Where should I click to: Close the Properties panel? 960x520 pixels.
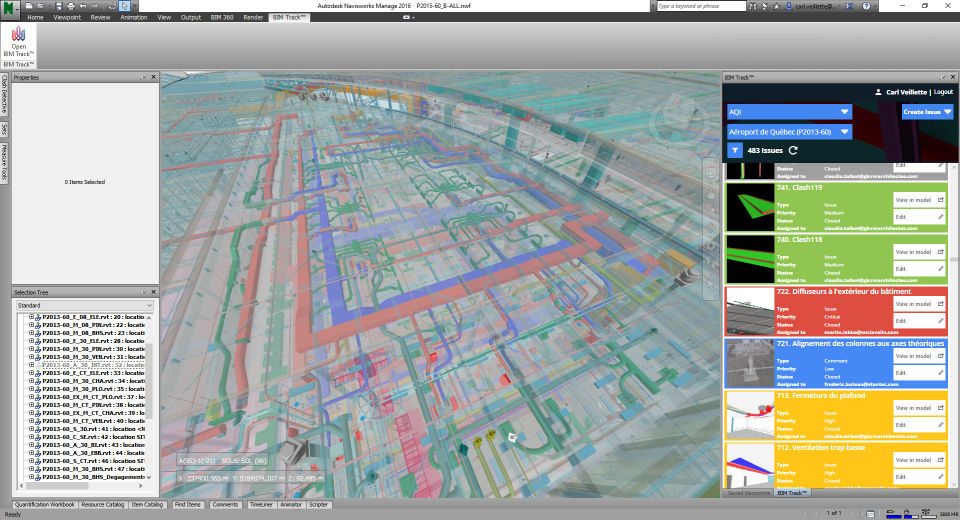(x=153, y=77)
